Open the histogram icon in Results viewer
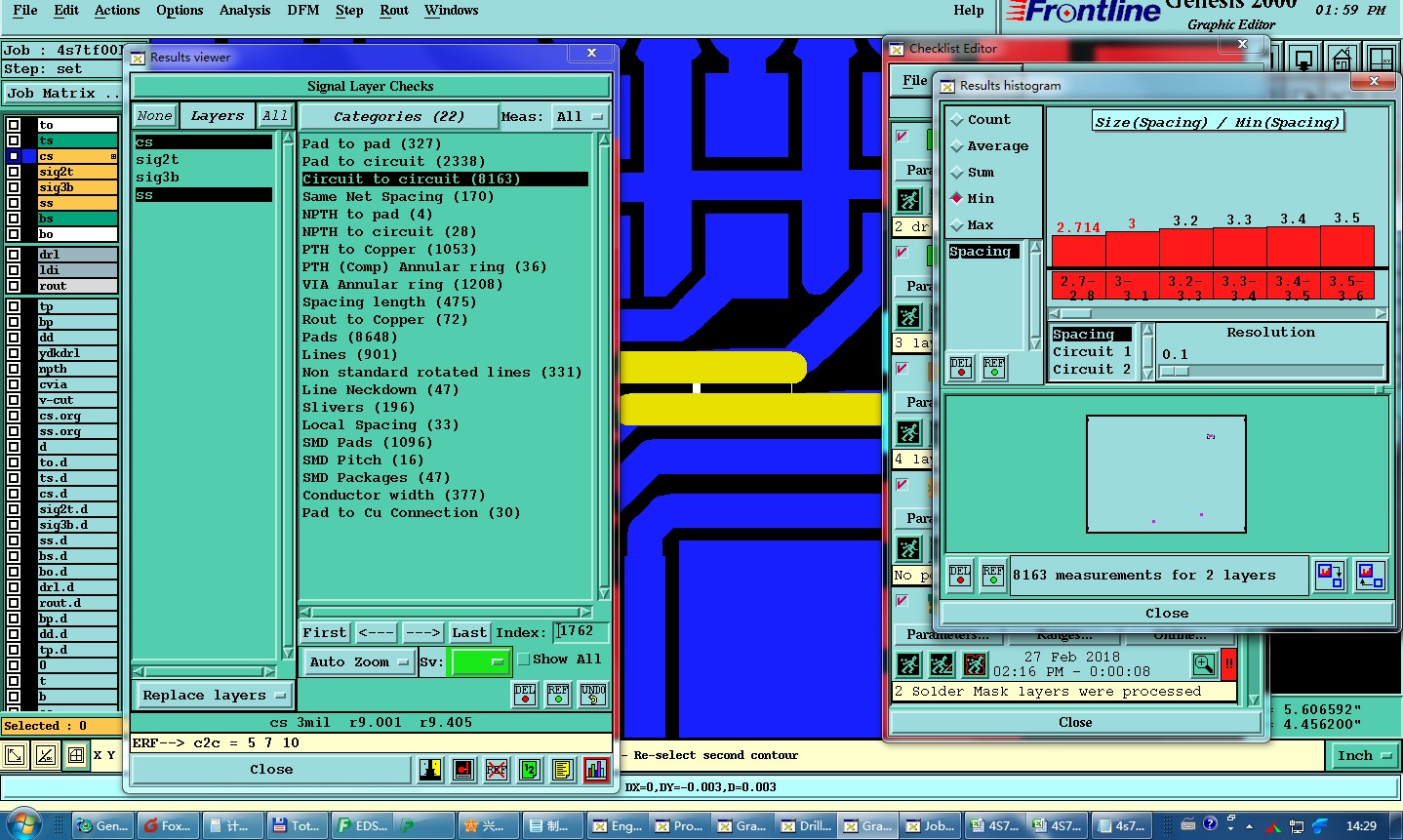 click(x=596, y=770)
